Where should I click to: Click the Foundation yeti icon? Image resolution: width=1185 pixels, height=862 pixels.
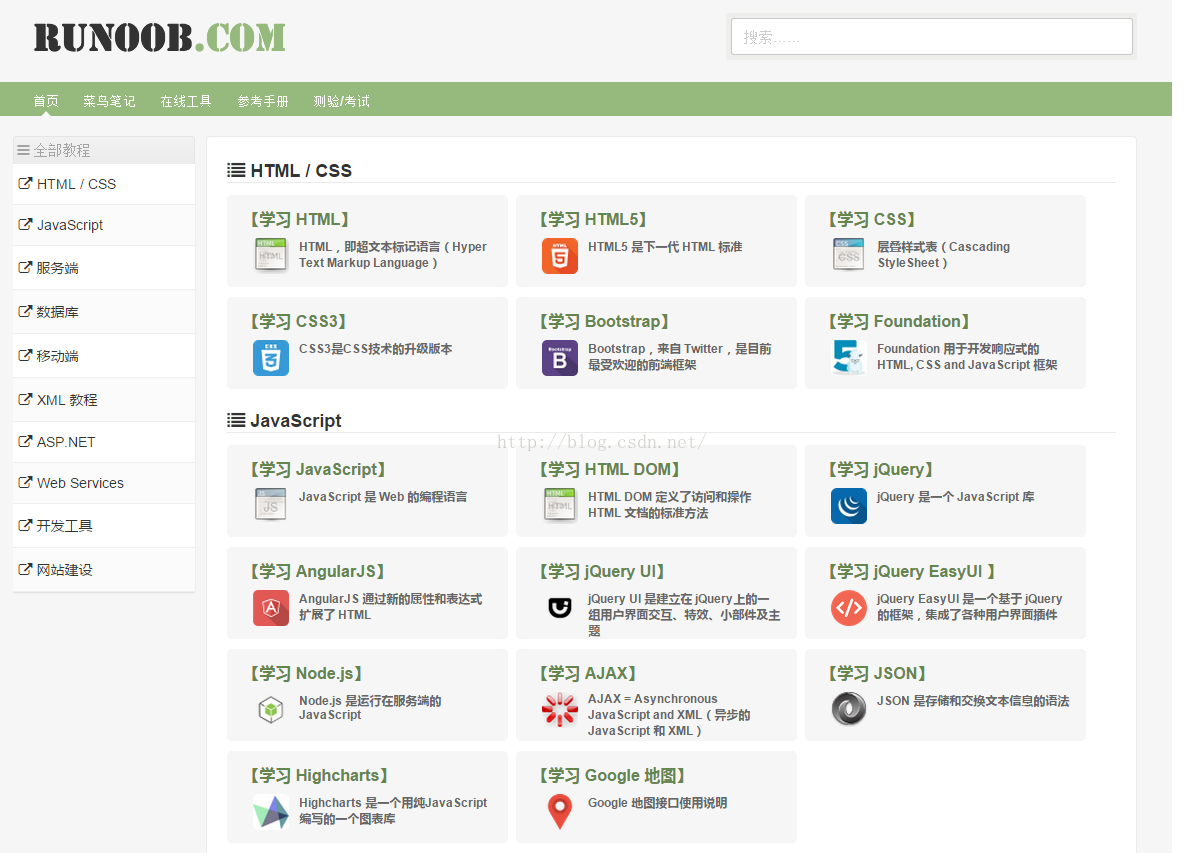(858, 361)
